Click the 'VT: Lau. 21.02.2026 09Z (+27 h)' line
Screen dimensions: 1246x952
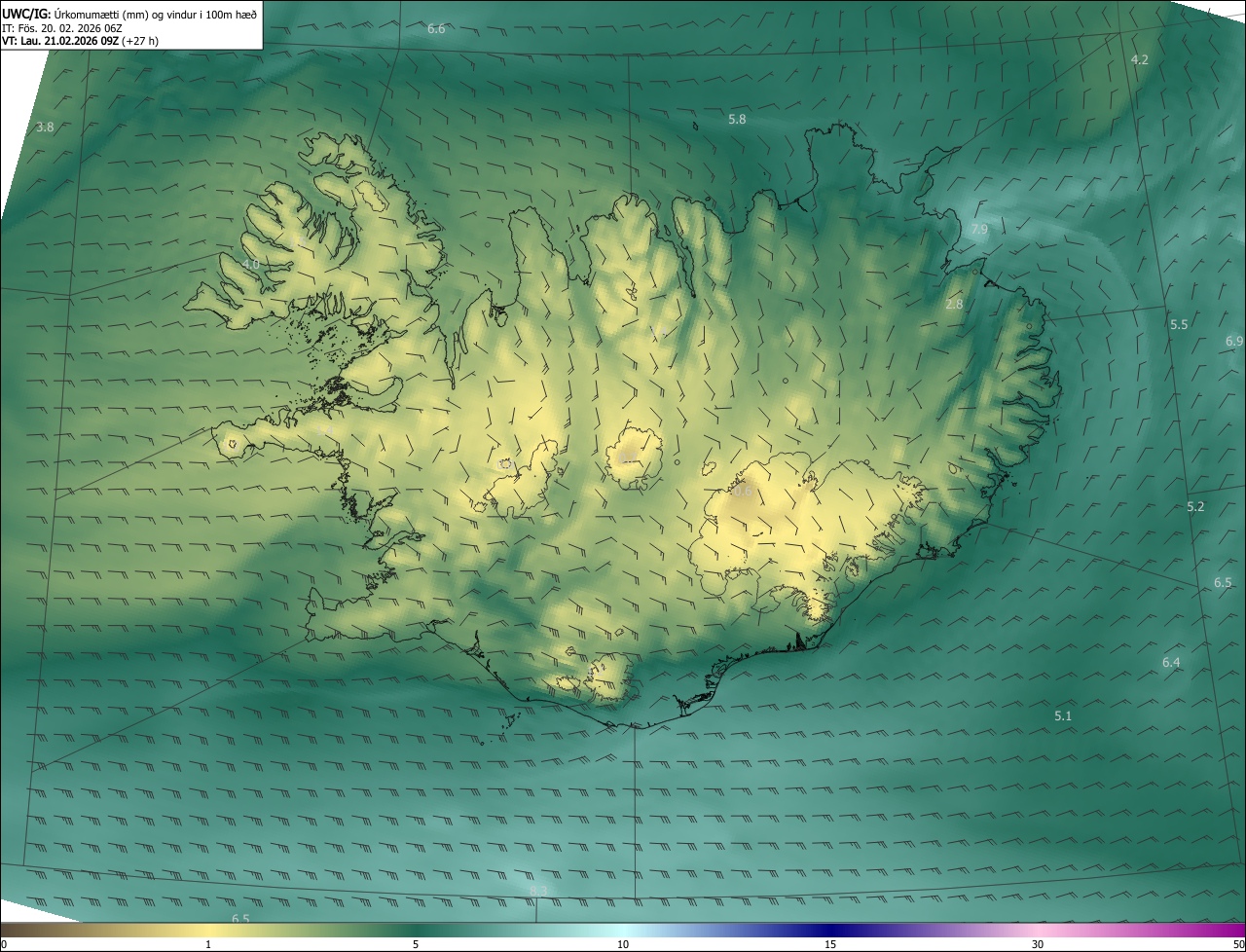tap(80, 41)
